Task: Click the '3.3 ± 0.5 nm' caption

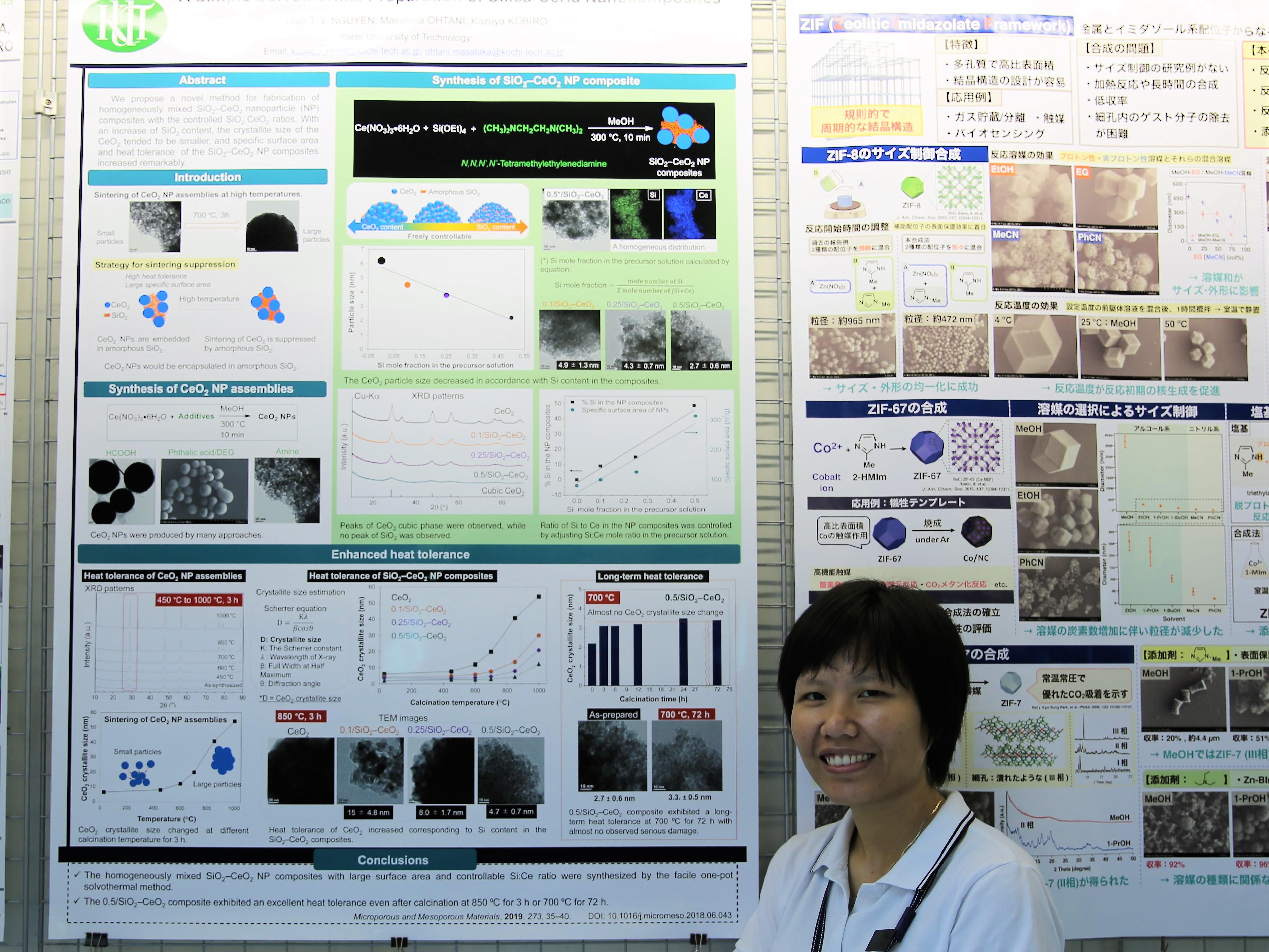Action: (690, 797)
